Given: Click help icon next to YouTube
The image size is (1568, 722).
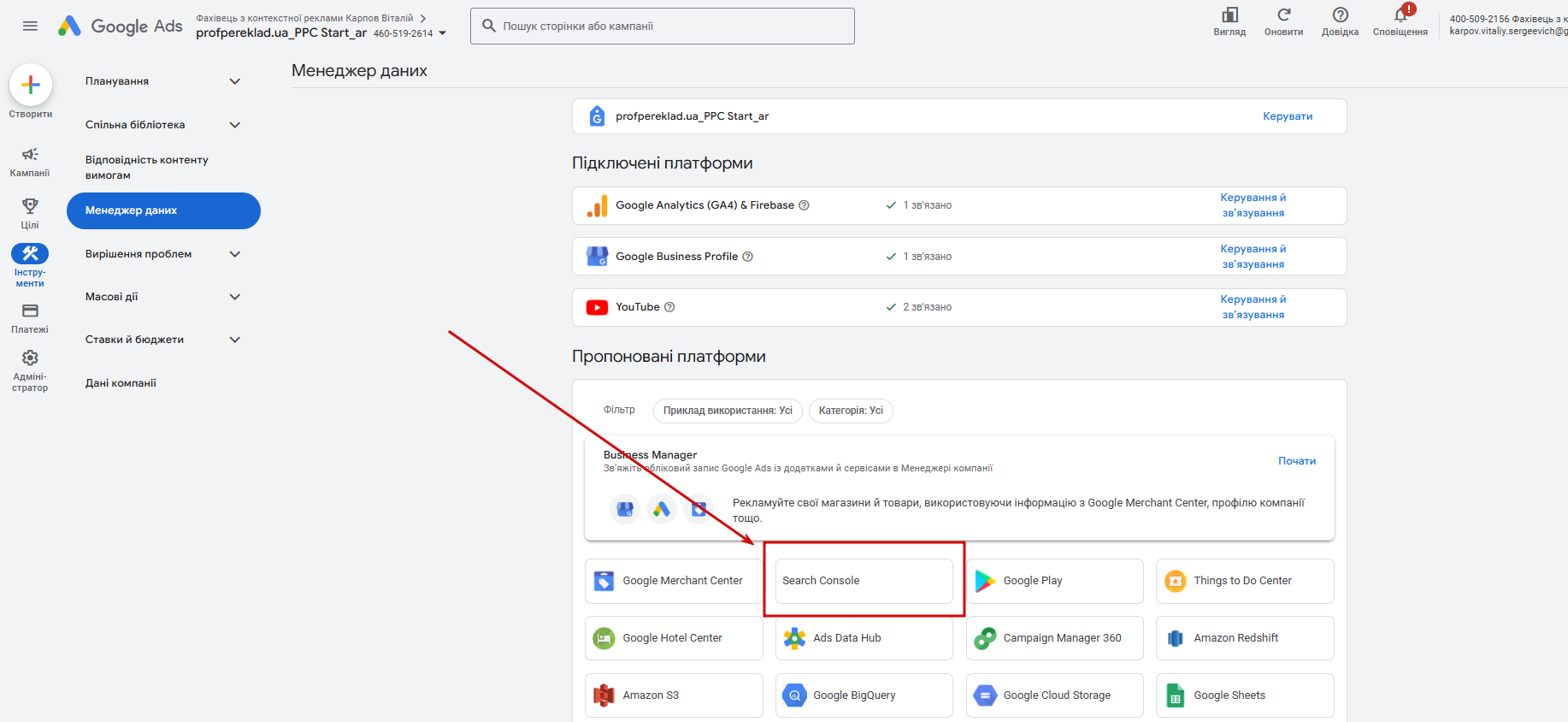Looking at the screenshot, I should coord(669,307).
